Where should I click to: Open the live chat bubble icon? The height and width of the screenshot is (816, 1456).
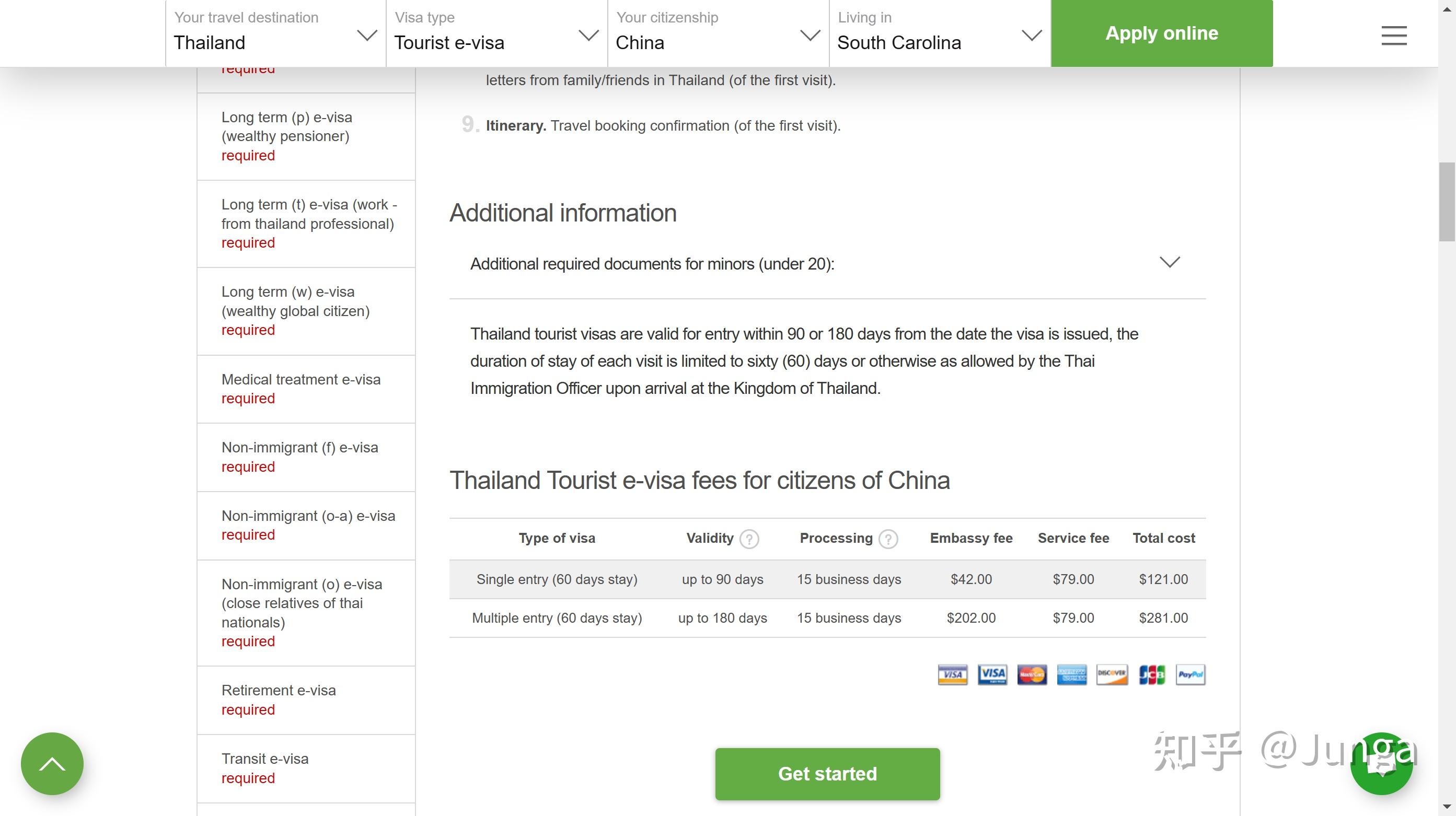(x=1381, y=763)
